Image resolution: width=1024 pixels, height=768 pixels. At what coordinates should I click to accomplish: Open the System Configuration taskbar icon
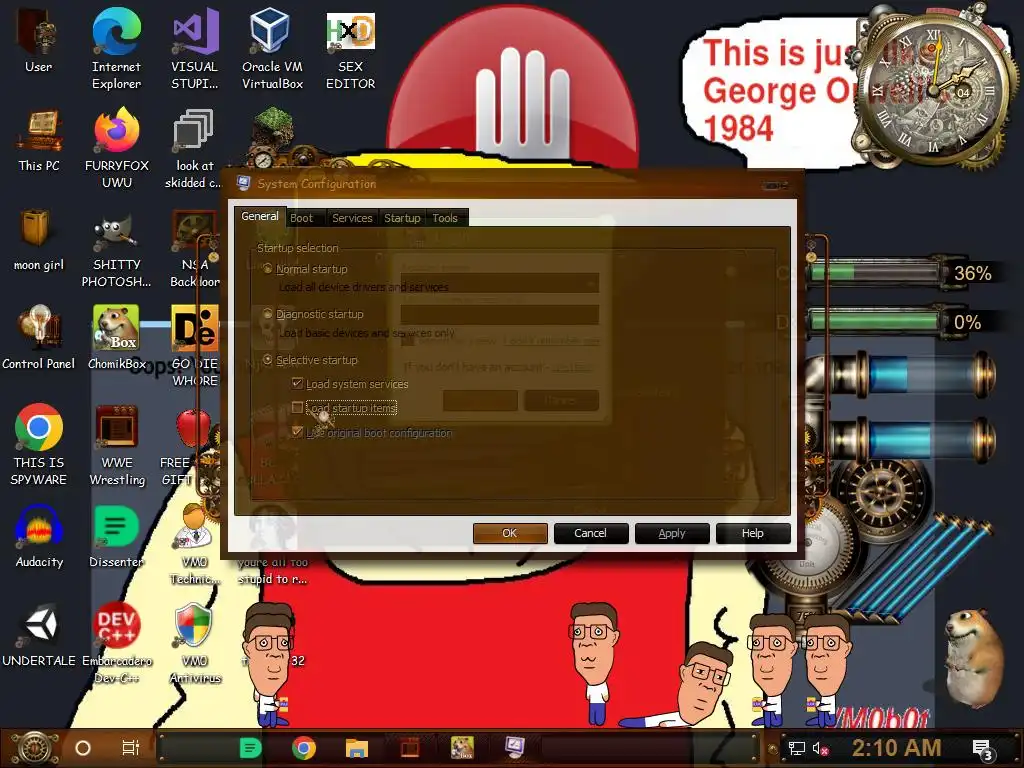[515, 748]
